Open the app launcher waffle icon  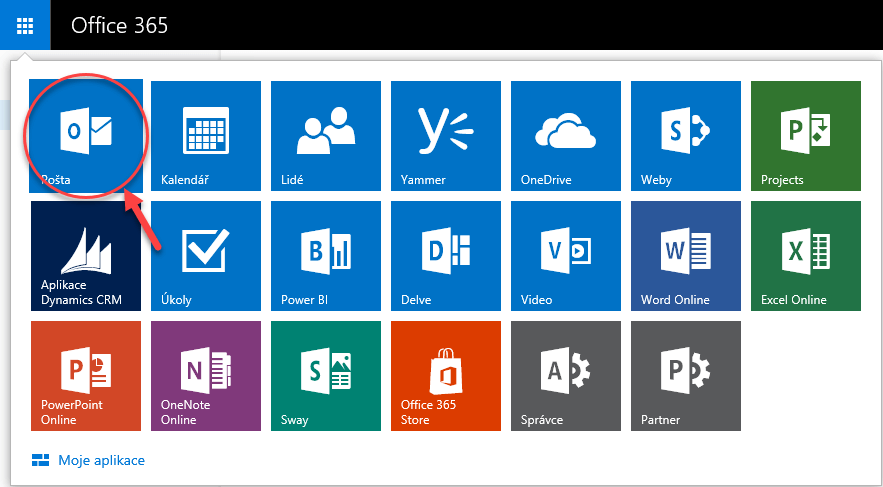tap(25, 25)
